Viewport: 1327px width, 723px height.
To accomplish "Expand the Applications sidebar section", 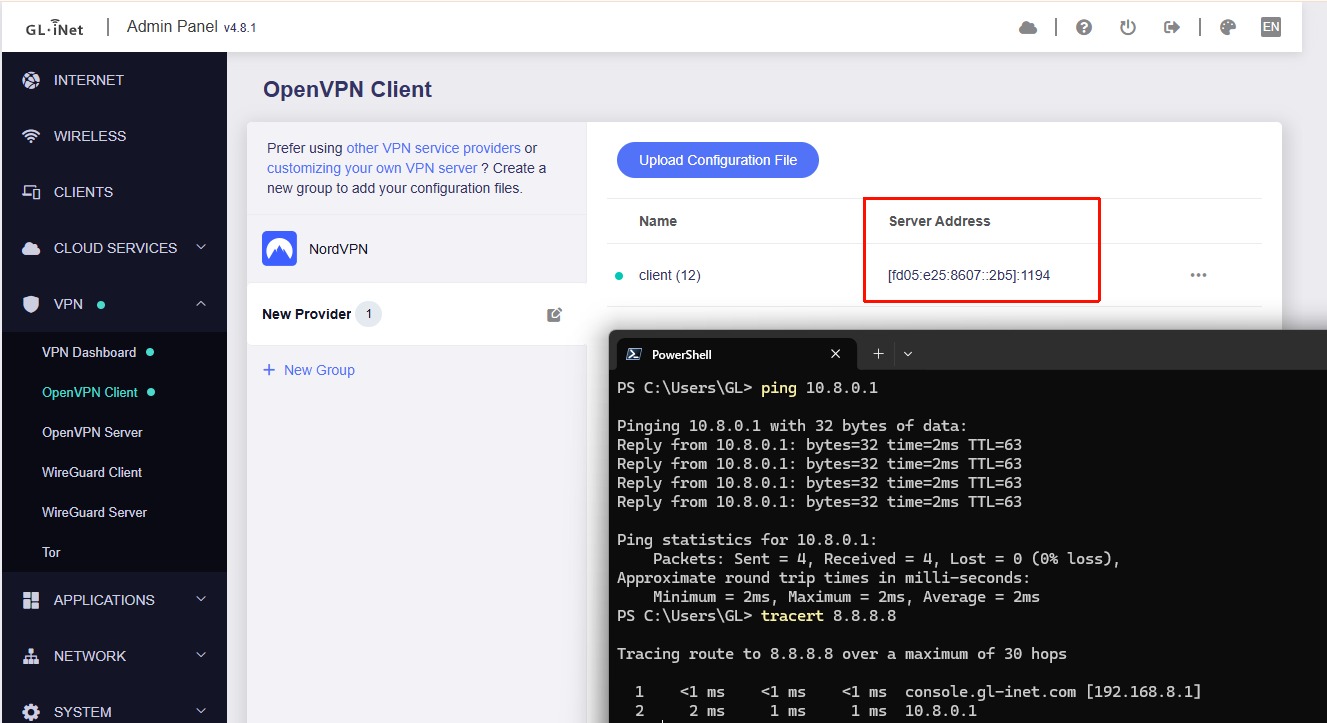I will pos(201,600).
